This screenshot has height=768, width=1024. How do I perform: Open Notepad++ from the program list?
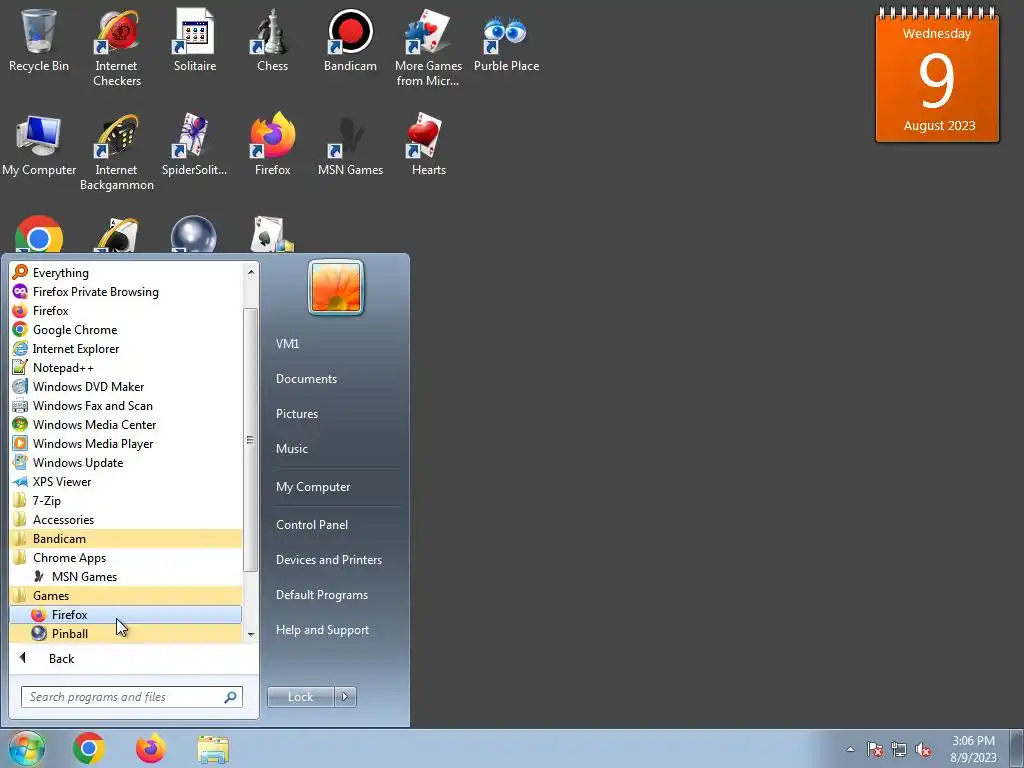tap(126, 367)
